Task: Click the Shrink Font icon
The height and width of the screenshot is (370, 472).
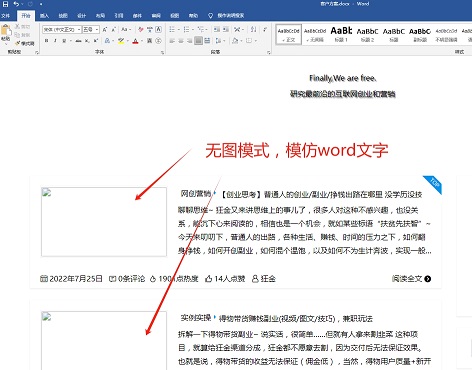Action: tap(113, 29)
